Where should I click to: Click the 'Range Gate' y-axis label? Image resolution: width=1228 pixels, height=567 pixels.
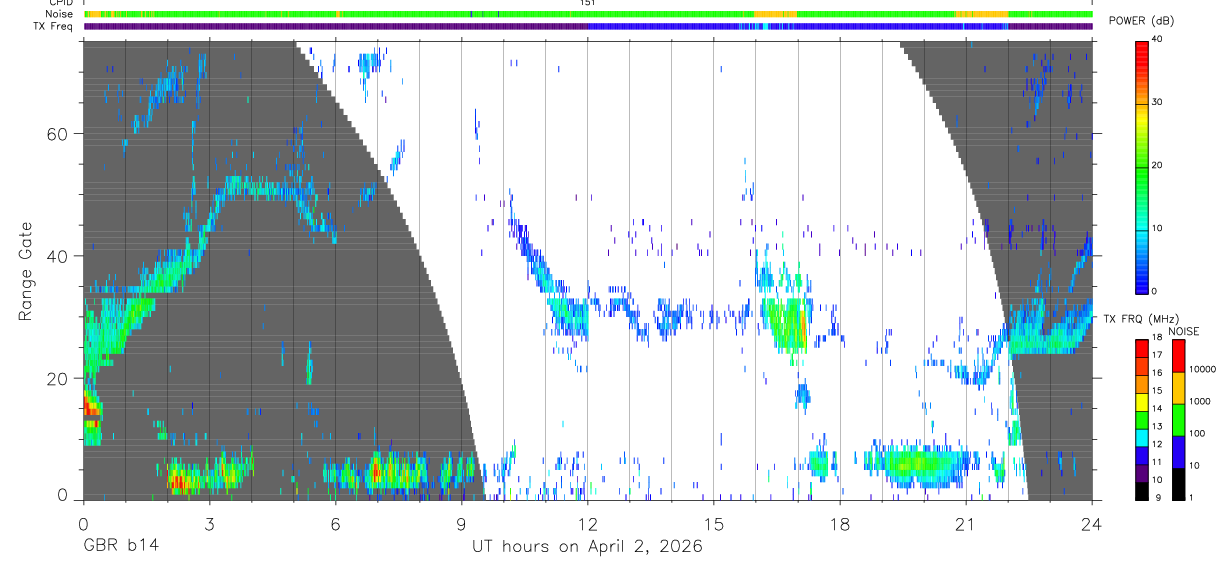click(26, 271)
